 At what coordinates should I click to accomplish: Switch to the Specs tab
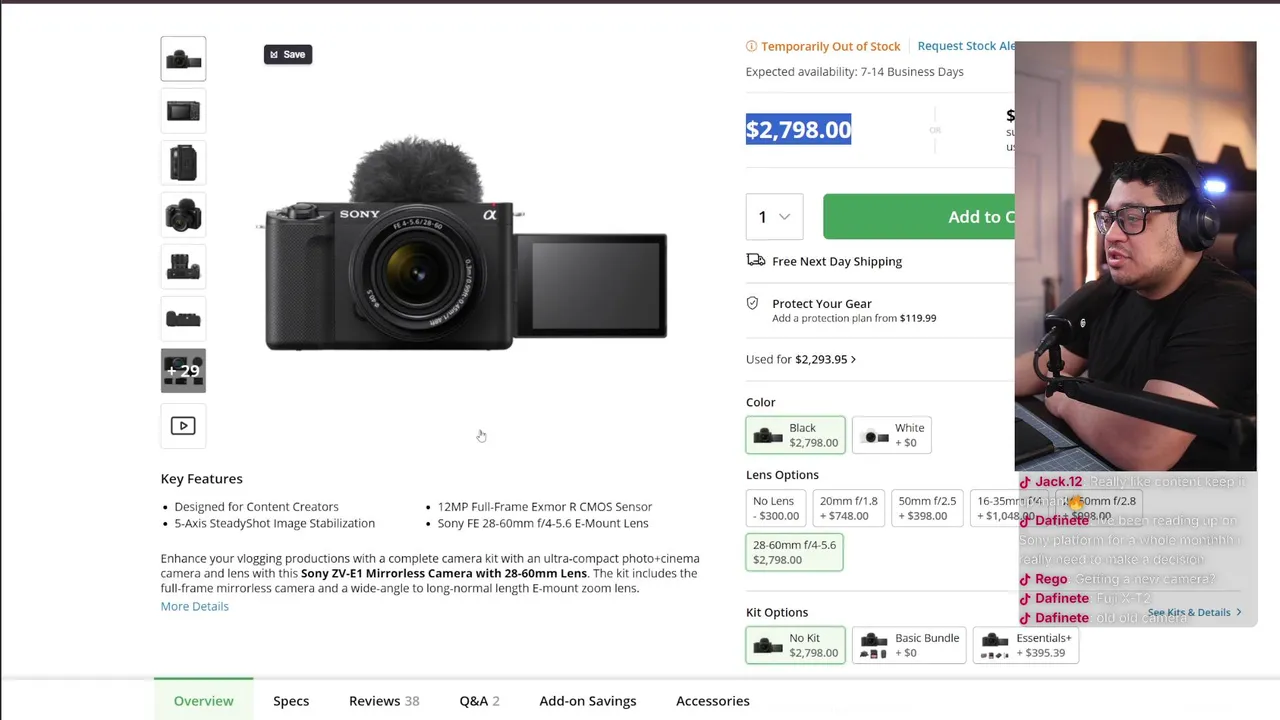click(291, 701)
